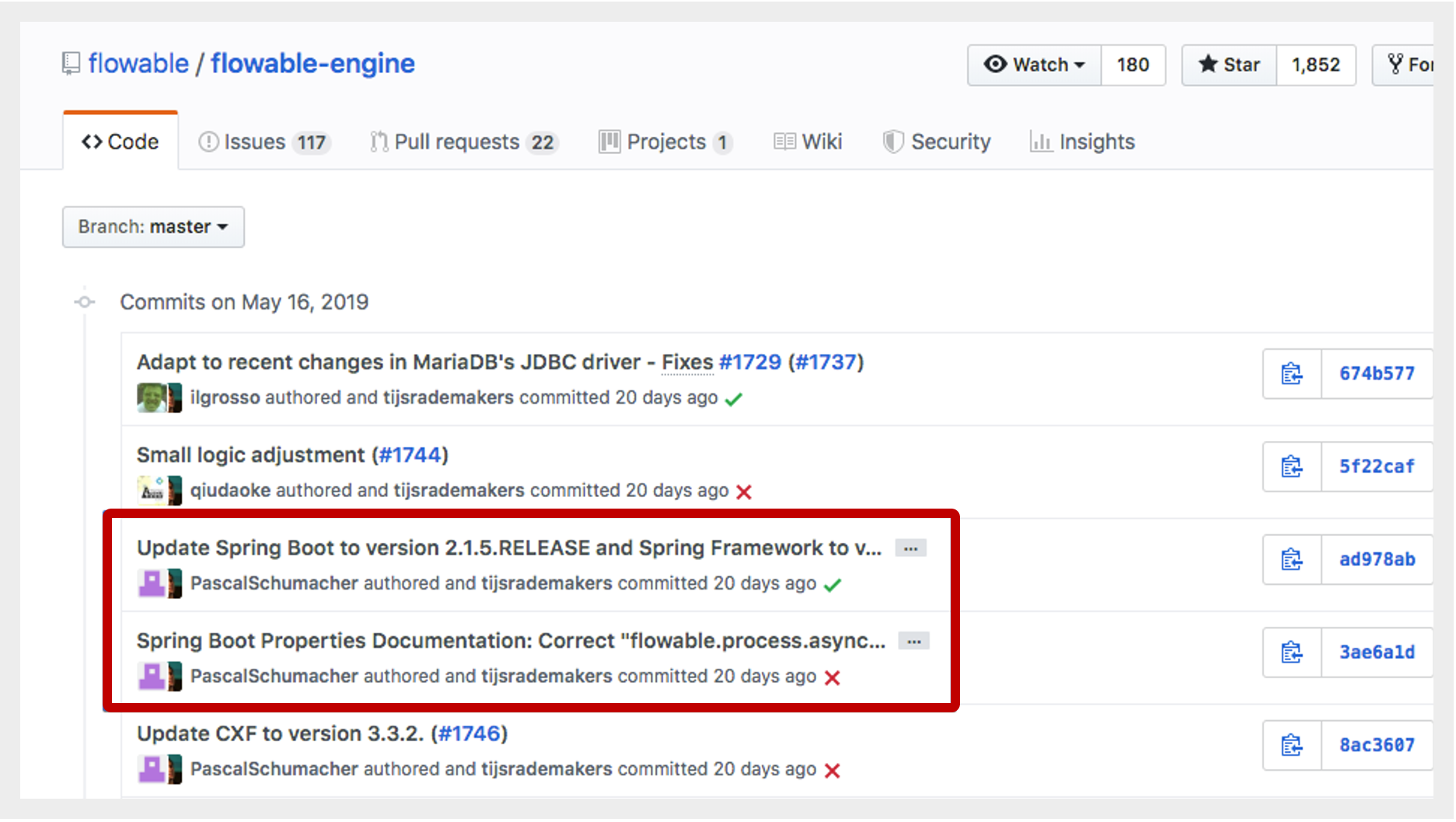
Task: Open commit hash 674b577
Action: pyautogui.click(x=1377, y=374)
